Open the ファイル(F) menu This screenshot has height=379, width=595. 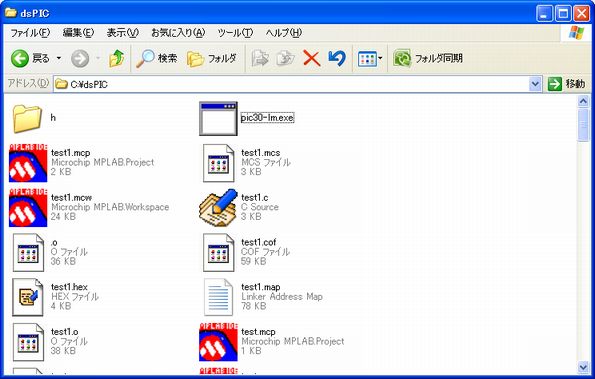click(x=30, y=33)
